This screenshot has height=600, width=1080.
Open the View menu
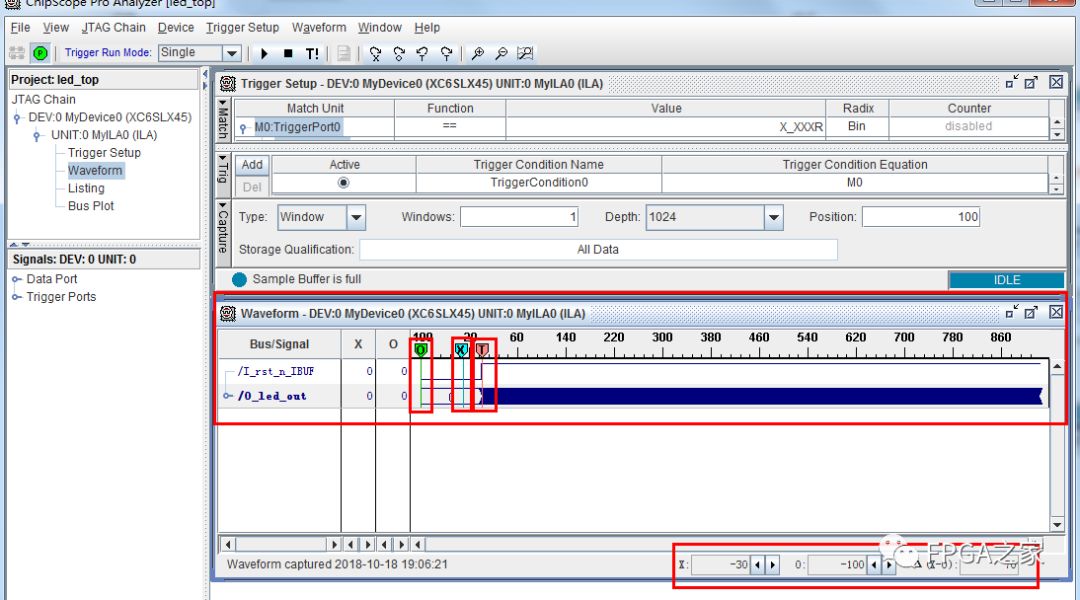click(56, 28)
